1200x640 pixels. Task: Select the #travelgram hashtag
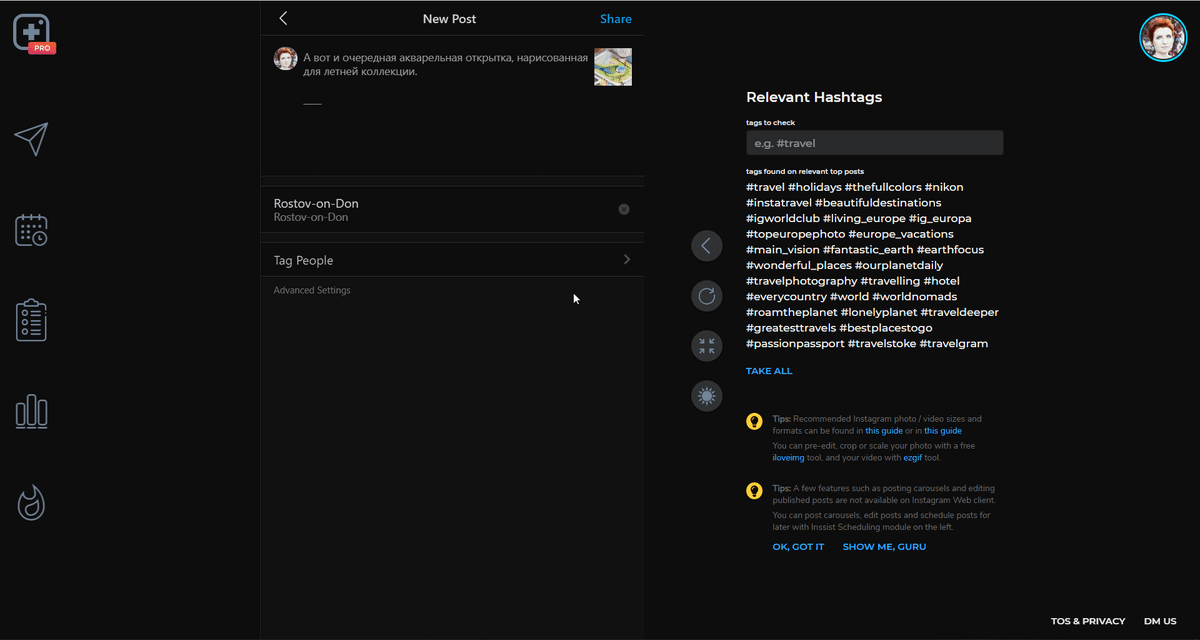pos(953,343)
